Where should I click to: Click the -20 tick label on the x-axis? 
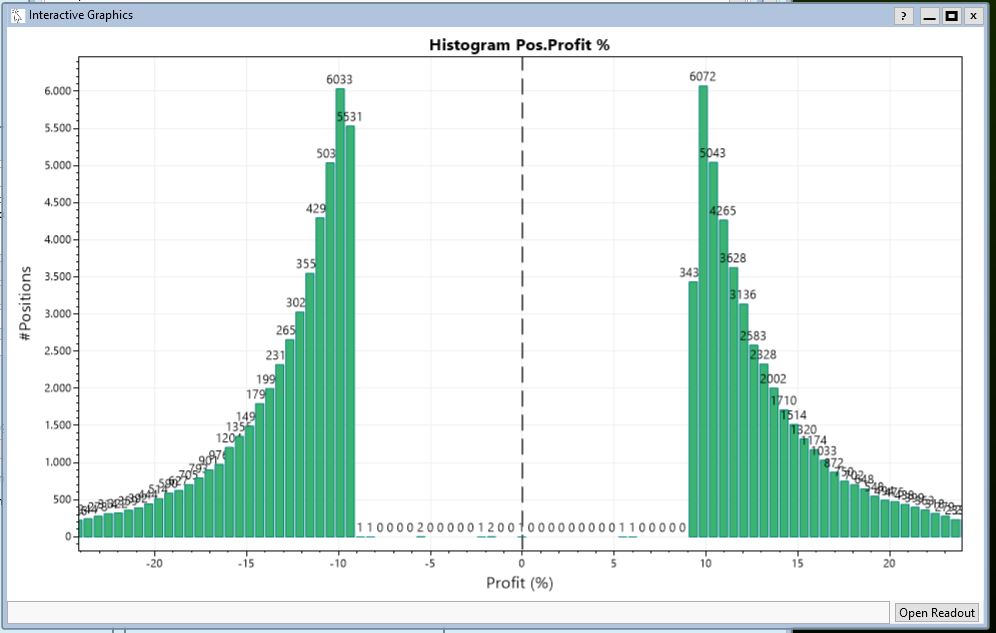[155, 563]
